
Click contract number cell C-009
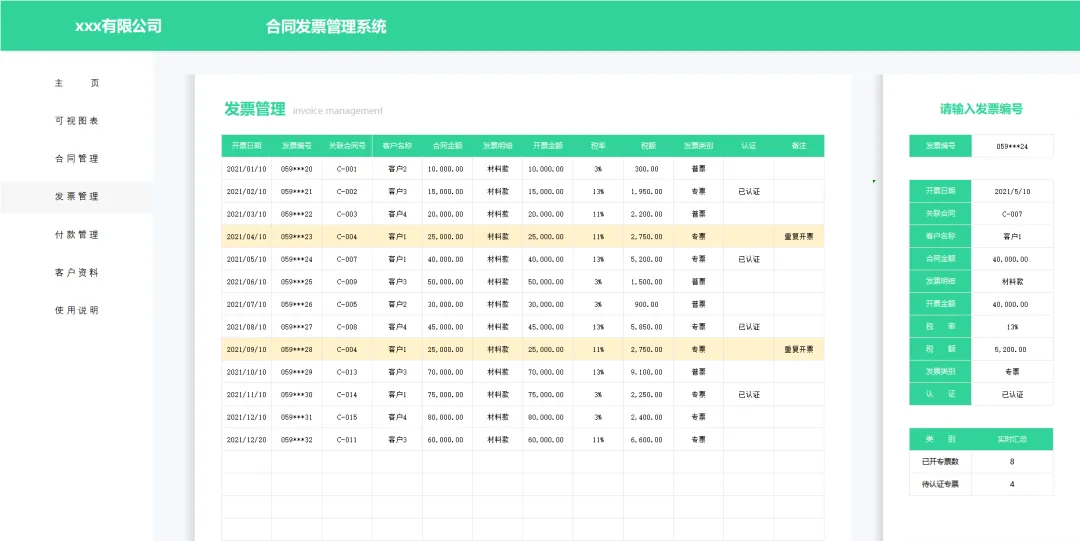(x=346, y=282)
